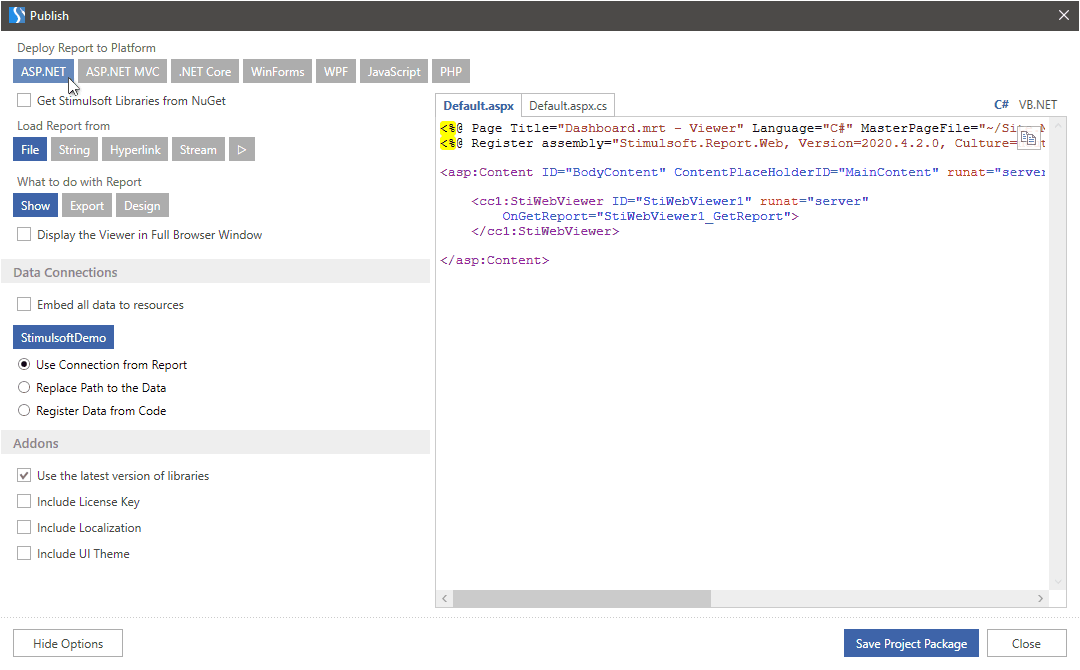The image size is (1080, 670).
Task: Load report from File
Action: tap(30, 149)
